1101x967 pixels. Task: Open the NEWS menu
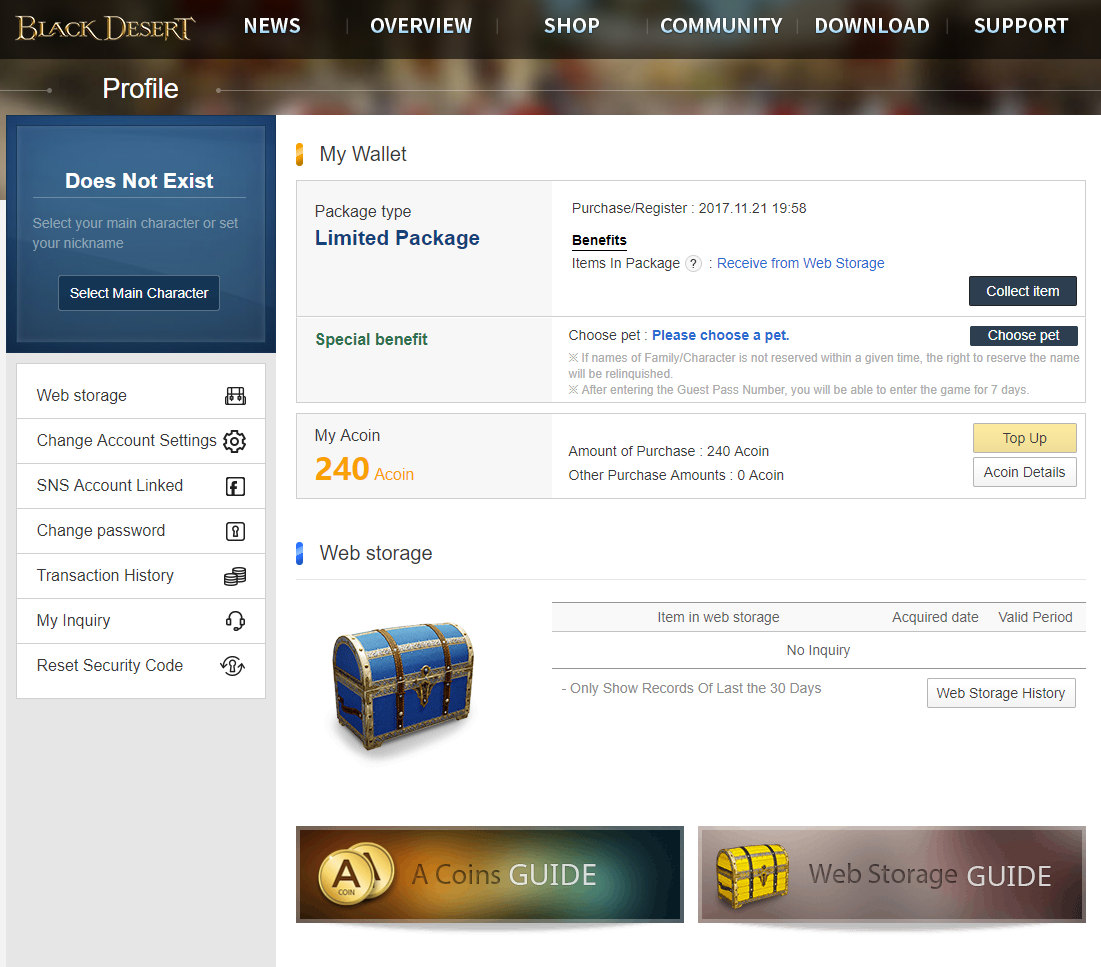click(x=272, y=26)
